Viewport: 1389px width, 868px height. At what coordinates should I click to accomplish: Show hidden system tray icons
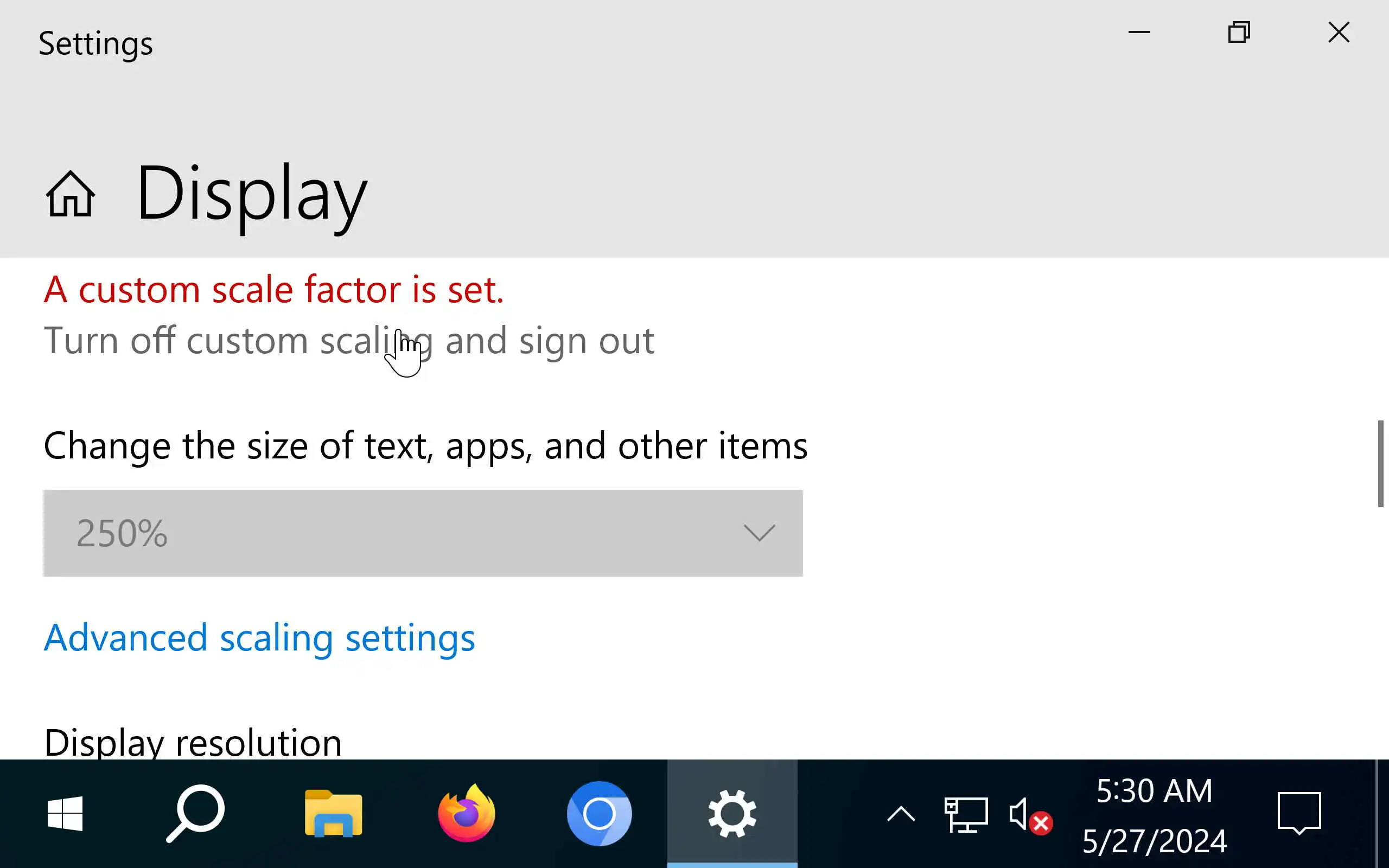901,814
